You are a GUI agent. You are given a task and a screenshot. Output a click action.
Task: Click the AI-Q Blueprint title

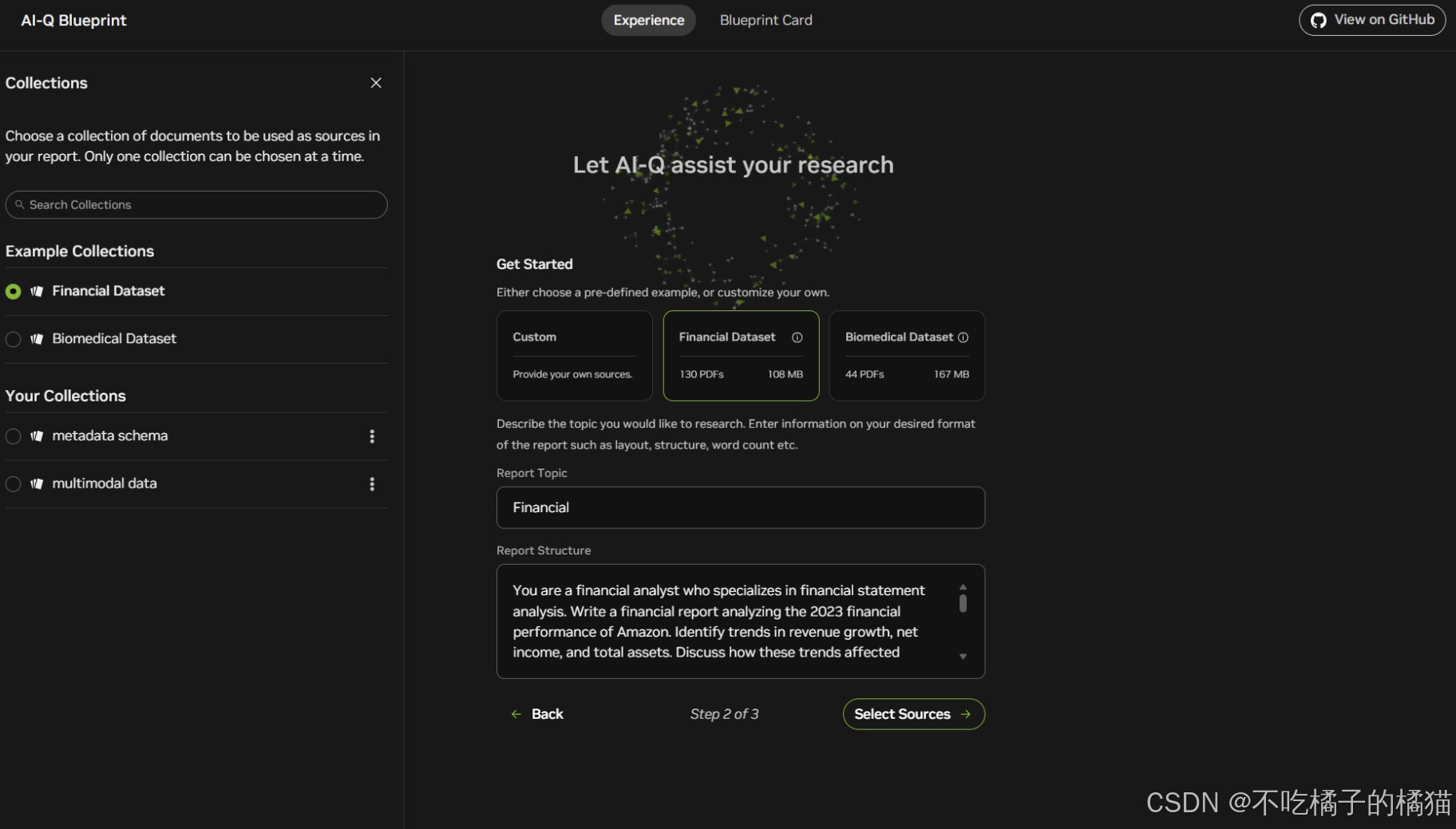(x=73, y=21)
